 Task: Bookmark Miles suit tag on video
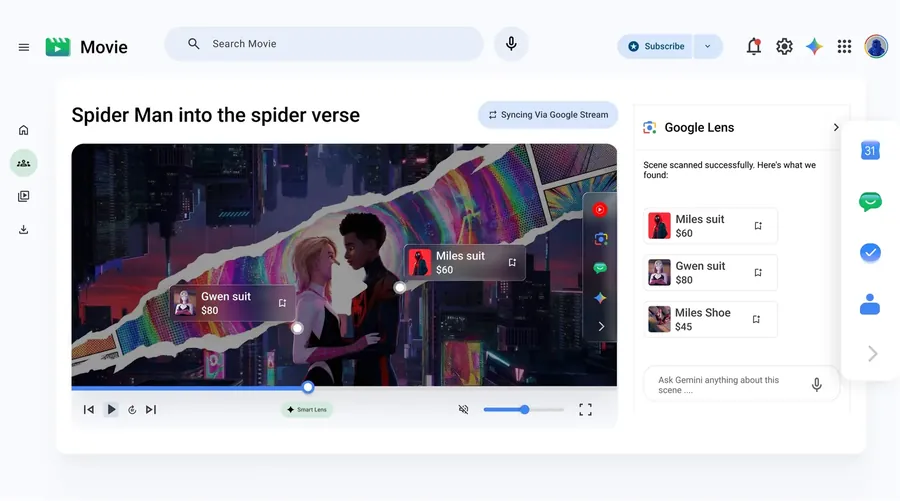(512, 262)
